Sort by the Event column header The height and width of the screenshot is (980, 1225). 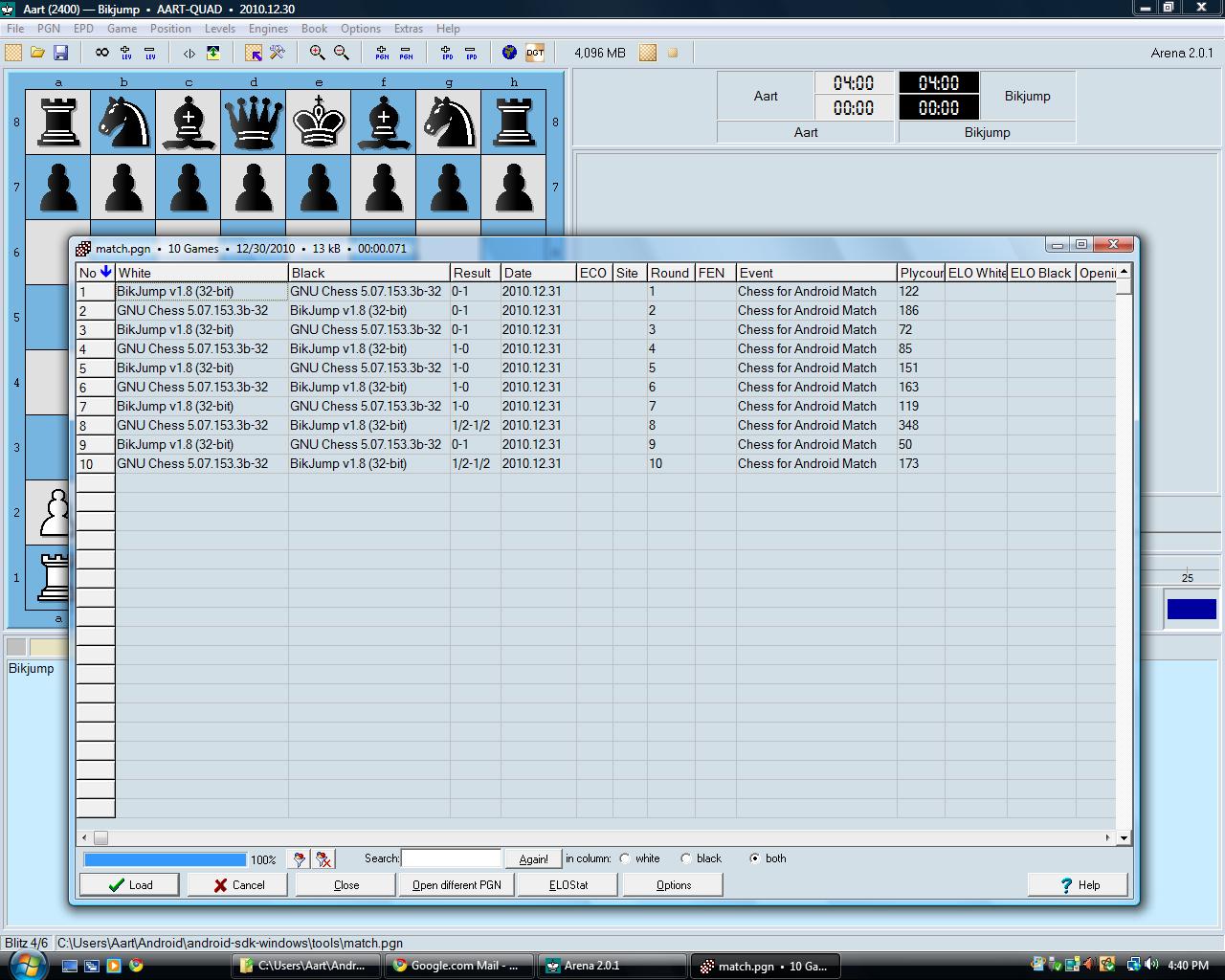click(816, 273)
